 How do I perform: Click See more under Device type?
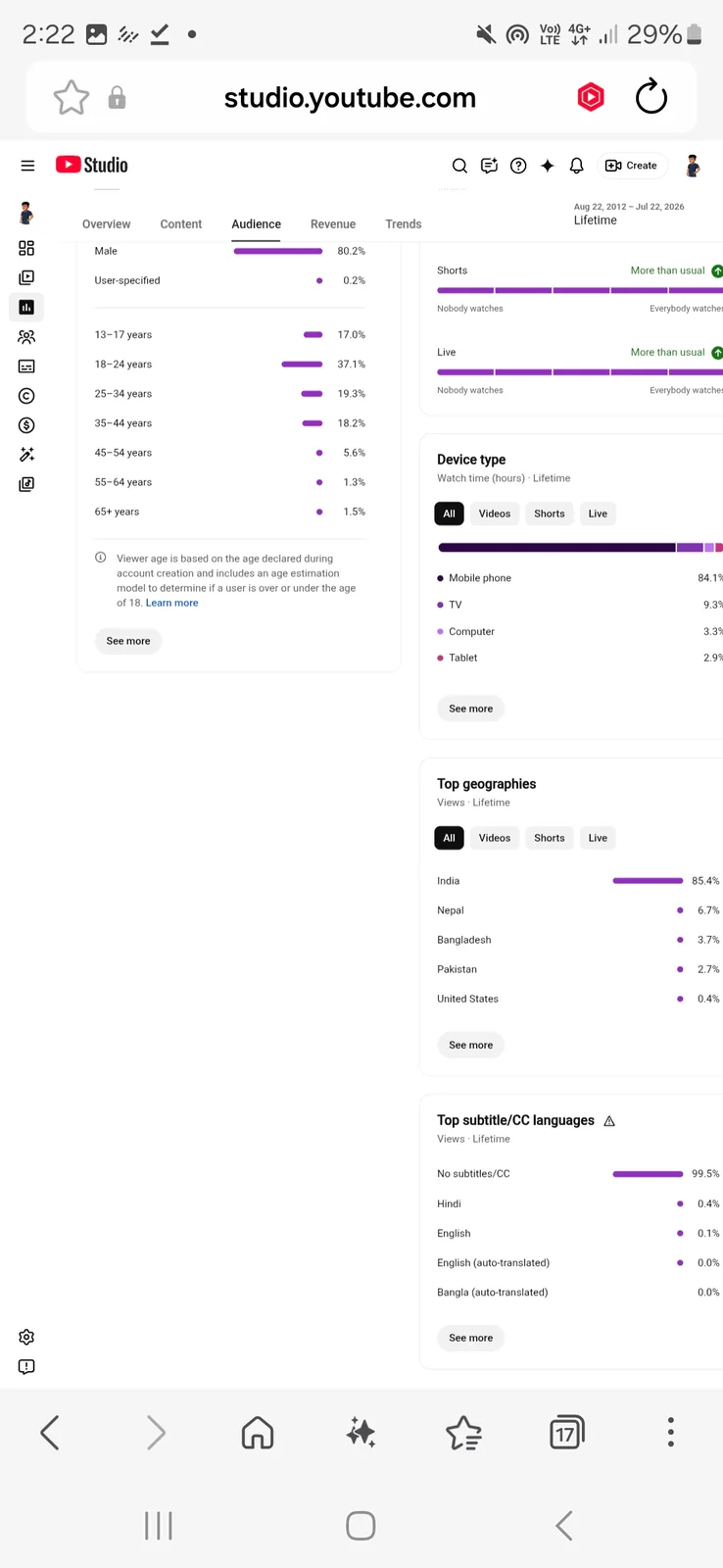point(471,709)
